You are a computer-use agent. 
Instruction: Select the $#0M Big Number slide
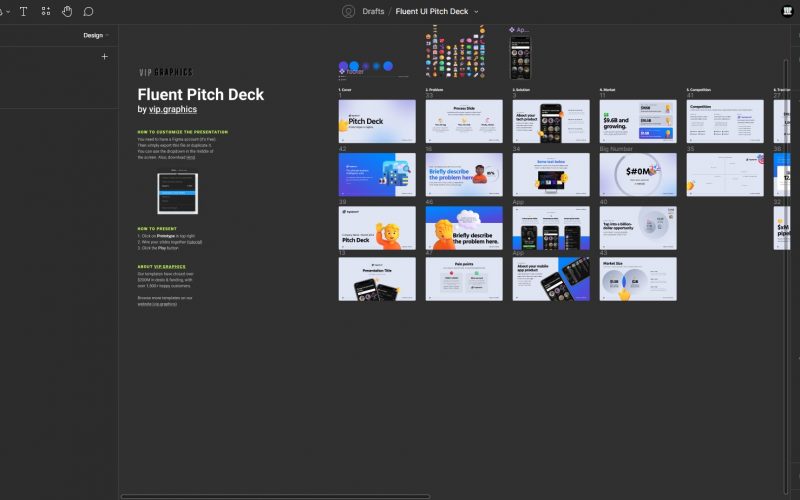coord(638,174)
